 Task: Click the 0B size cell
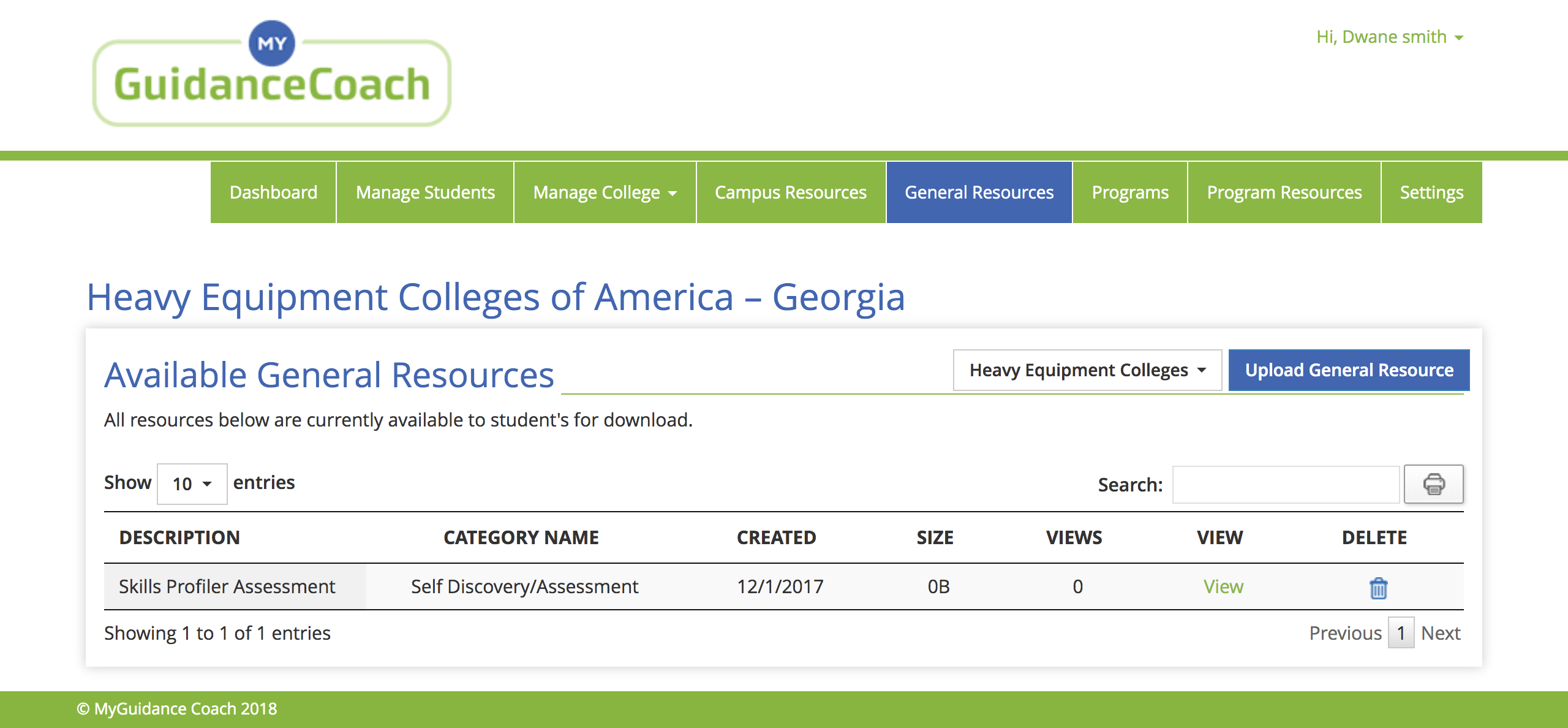938,586
